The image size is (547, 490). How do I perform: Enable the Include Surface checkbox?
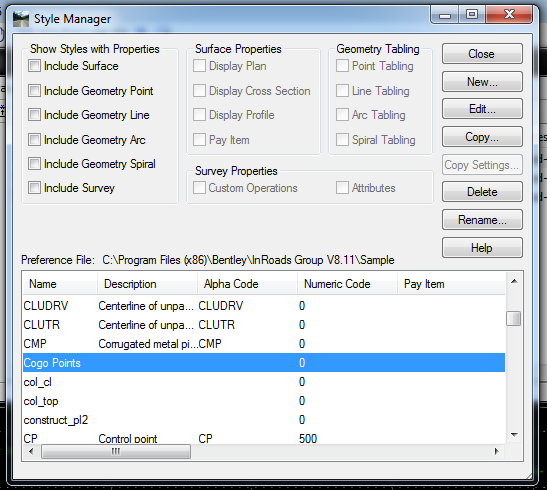(34, 66)
